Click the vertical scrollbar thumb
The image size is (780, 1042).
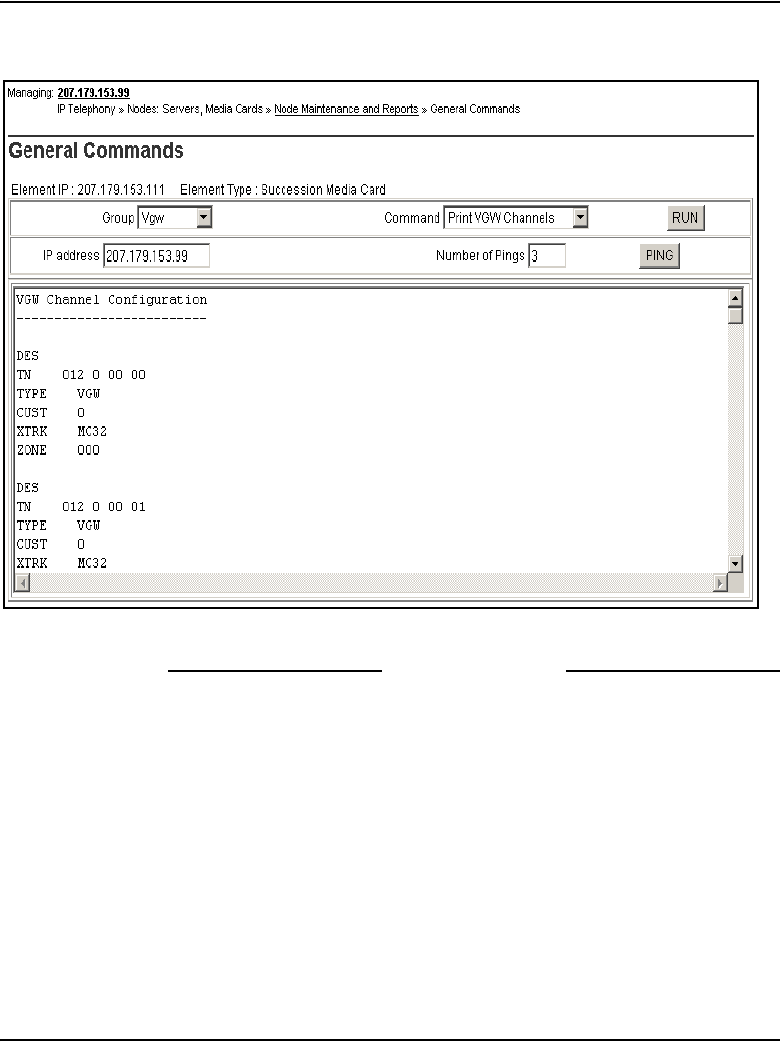click(x=735, y=316)
